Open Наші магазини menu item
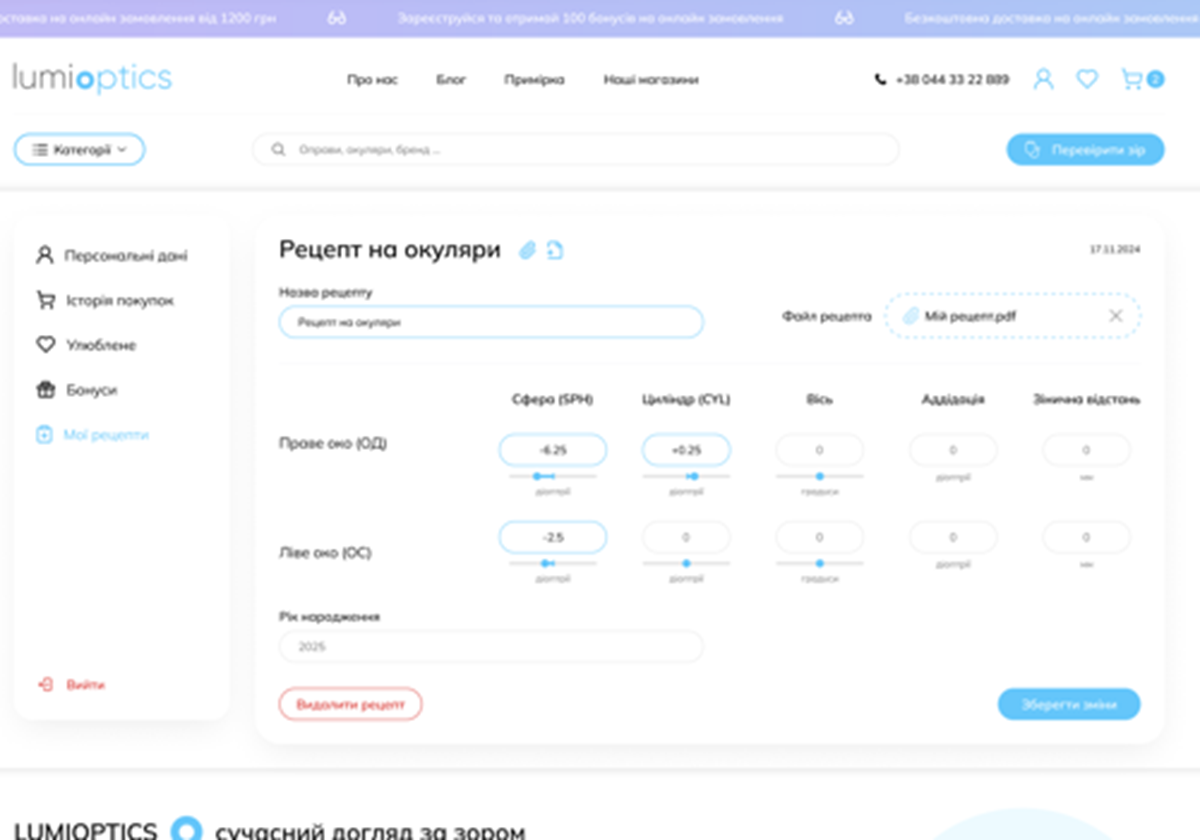The width and height of the screenshot is (1200, 840). point(651,80)
